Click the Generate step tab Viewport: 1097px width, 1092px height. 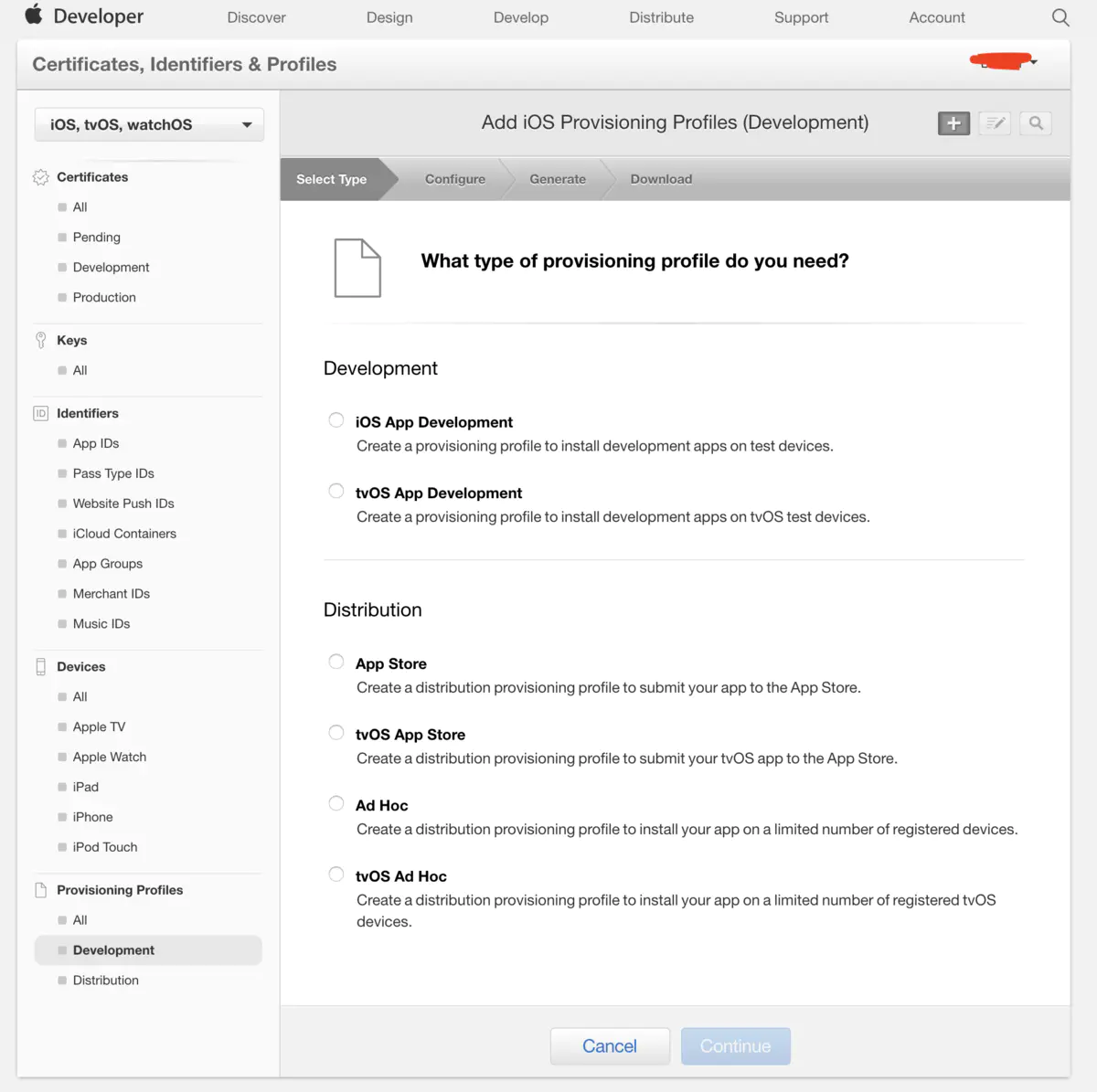click(558, 179)
